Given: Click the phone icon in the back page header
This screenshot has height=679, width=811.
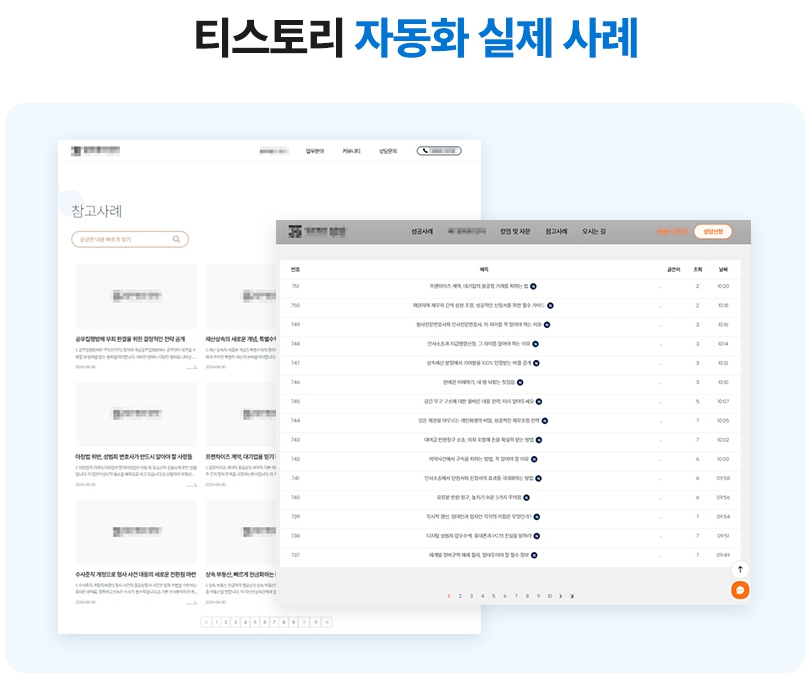Looking at the screenshot, I should tap(425, 151).
